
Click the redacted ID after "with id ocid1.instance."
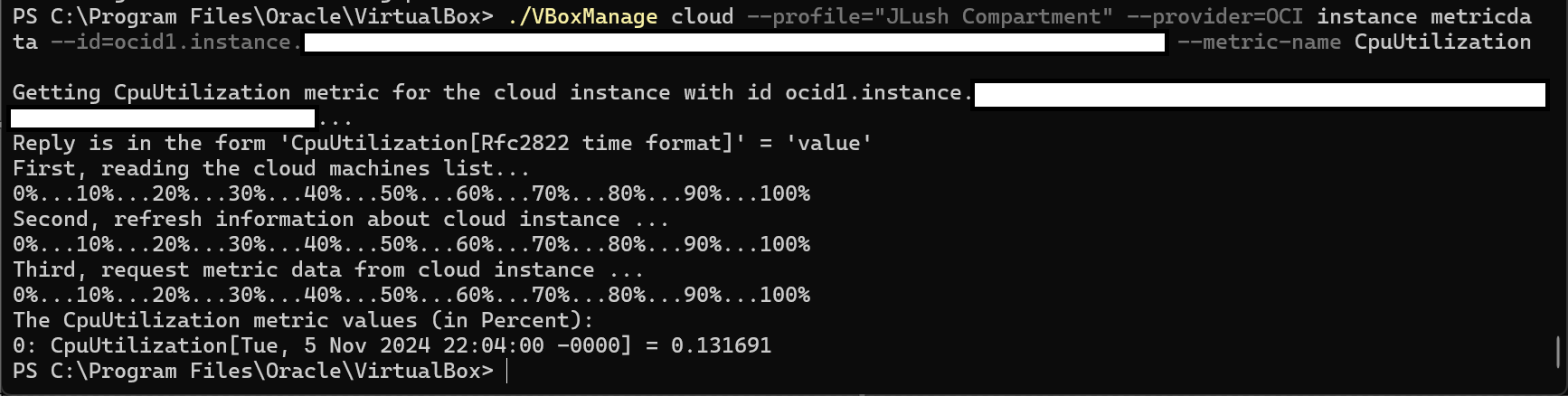(x=1259, y=95)
